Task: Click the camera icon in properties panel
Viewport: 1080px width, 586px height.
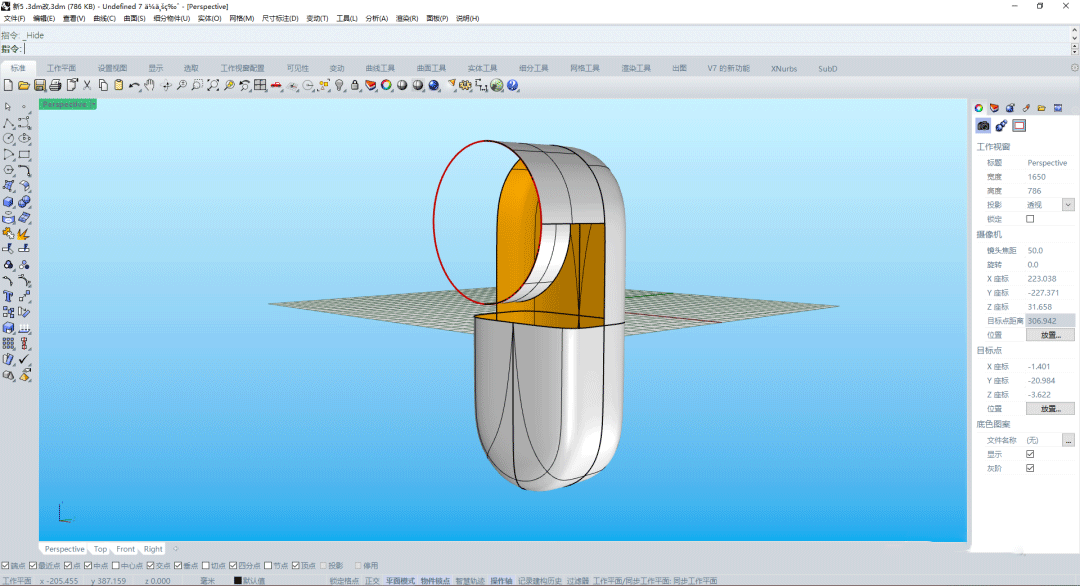Action: click(x=983, y=126)
